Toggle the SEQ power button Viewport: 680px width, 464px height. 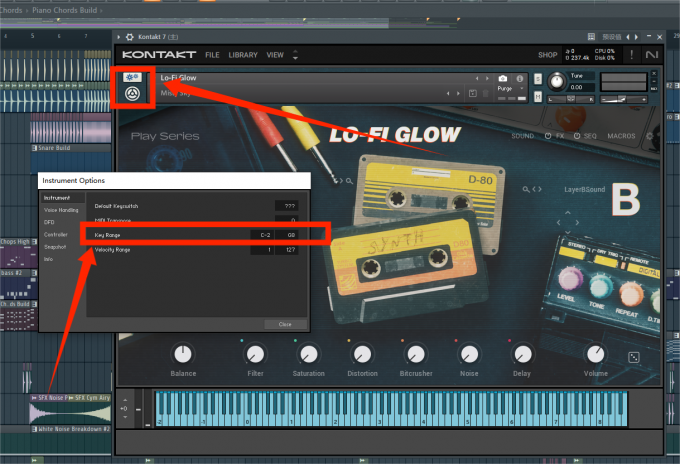[x=577, y=136]
